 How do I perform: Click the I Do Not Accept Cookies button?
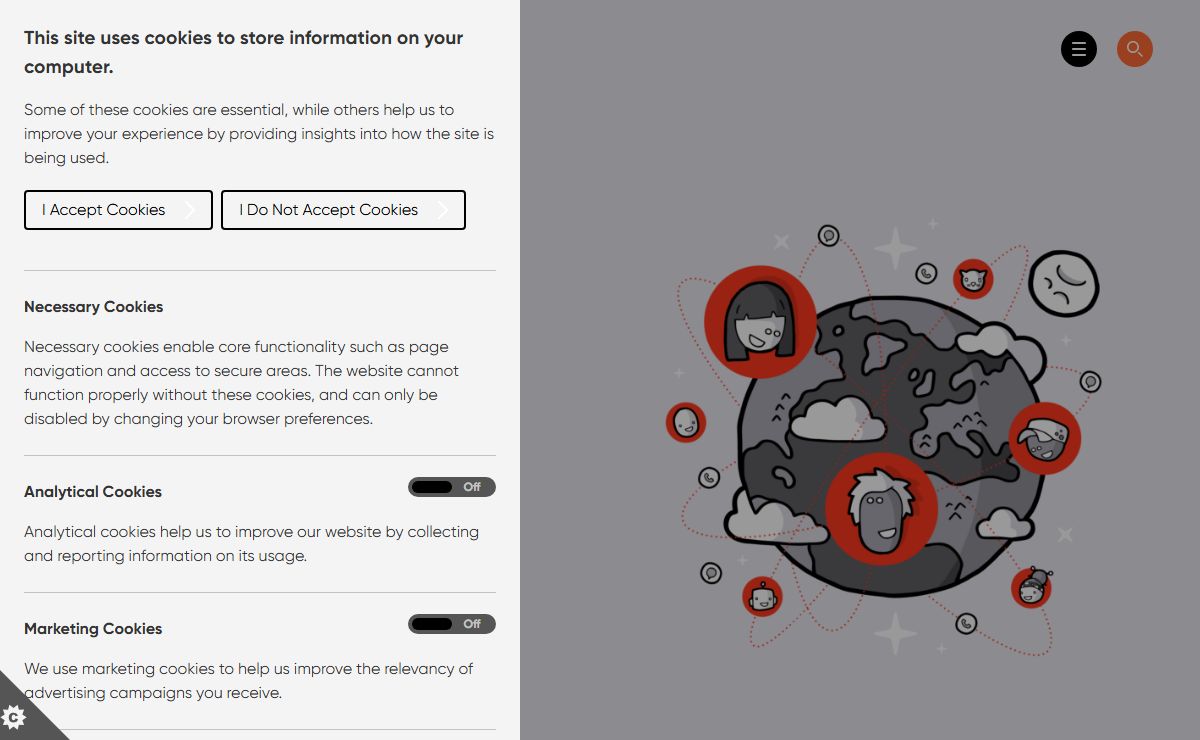point(343,210)
